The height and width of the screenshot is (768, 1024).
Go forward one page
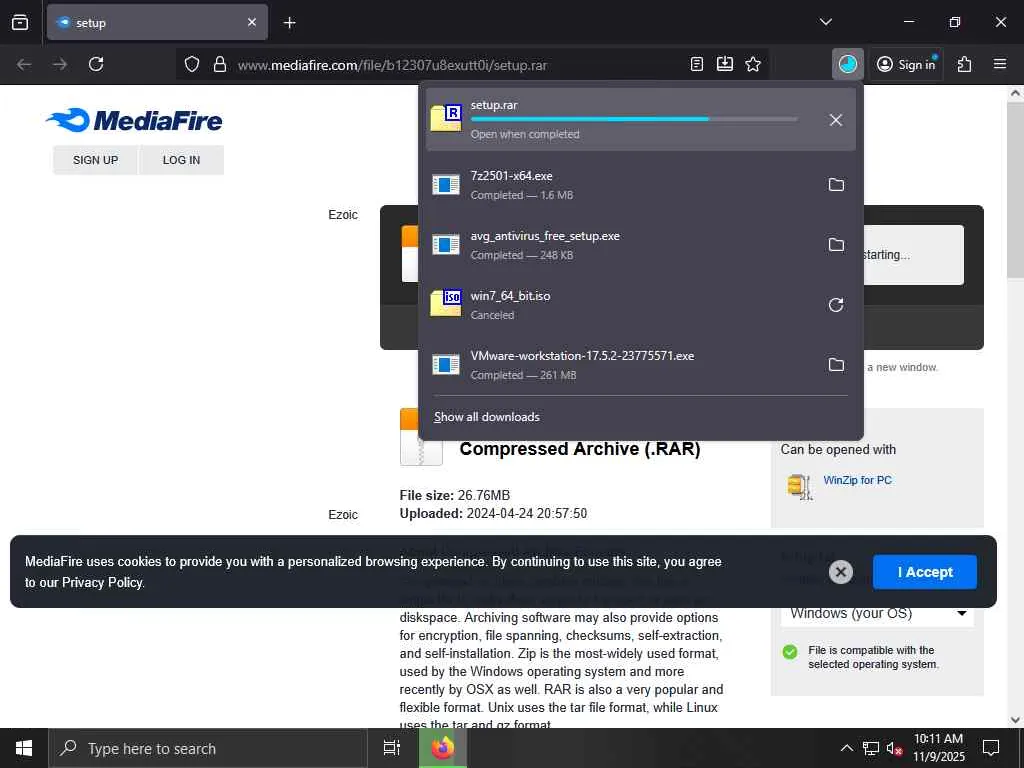tap(60, 64)
